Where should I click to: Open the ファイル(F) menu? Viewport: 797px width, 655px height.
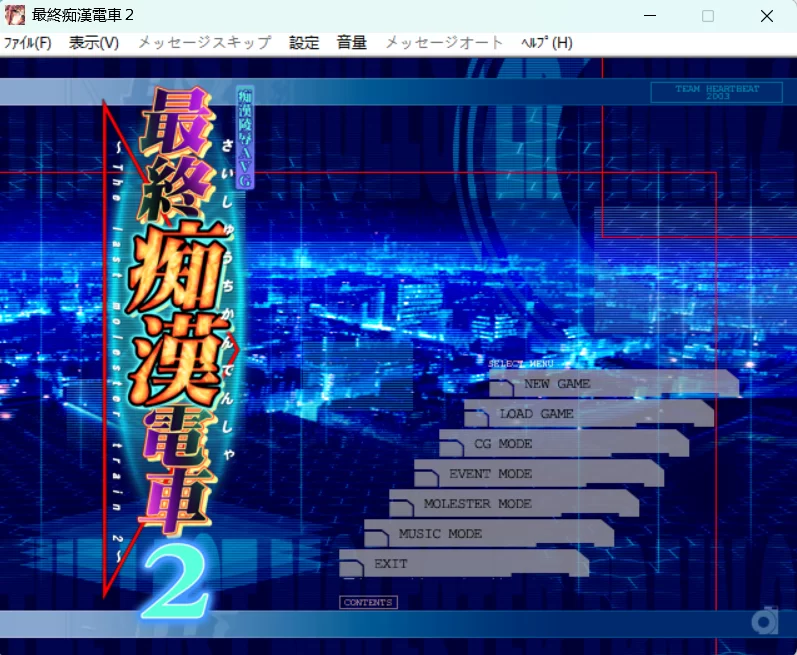coord(27,43)
